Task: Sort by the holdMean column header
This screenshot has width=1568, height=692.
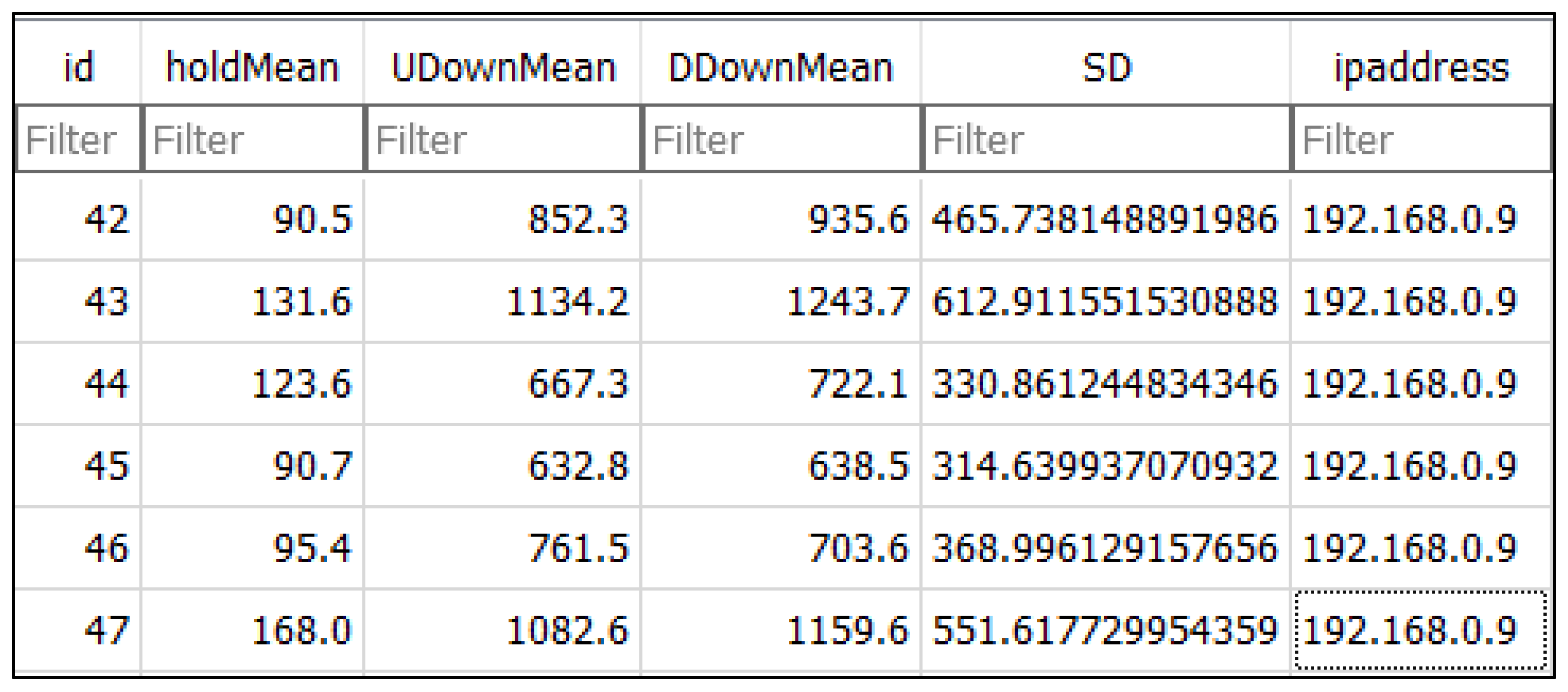Action: tap(253, 66)
